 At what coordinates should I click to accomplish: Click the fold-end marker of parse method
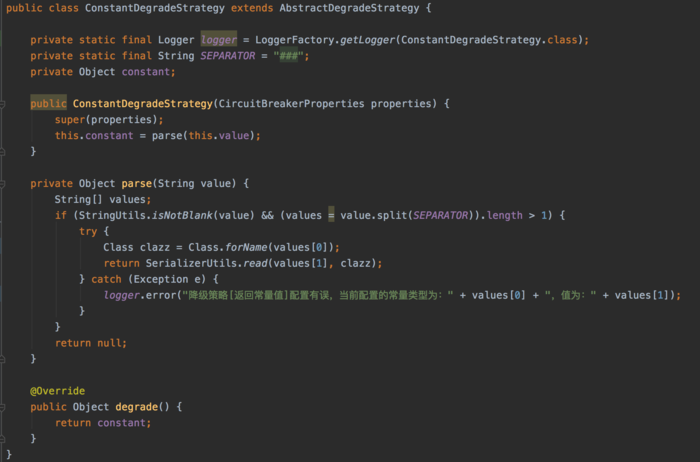click(x=2, y=359)
